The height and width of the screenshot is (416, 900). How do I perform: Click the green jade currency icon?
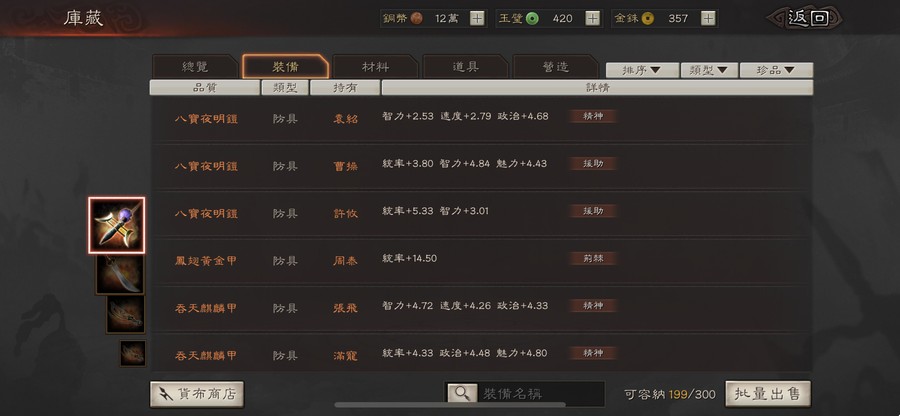click(x=532, y=18)
